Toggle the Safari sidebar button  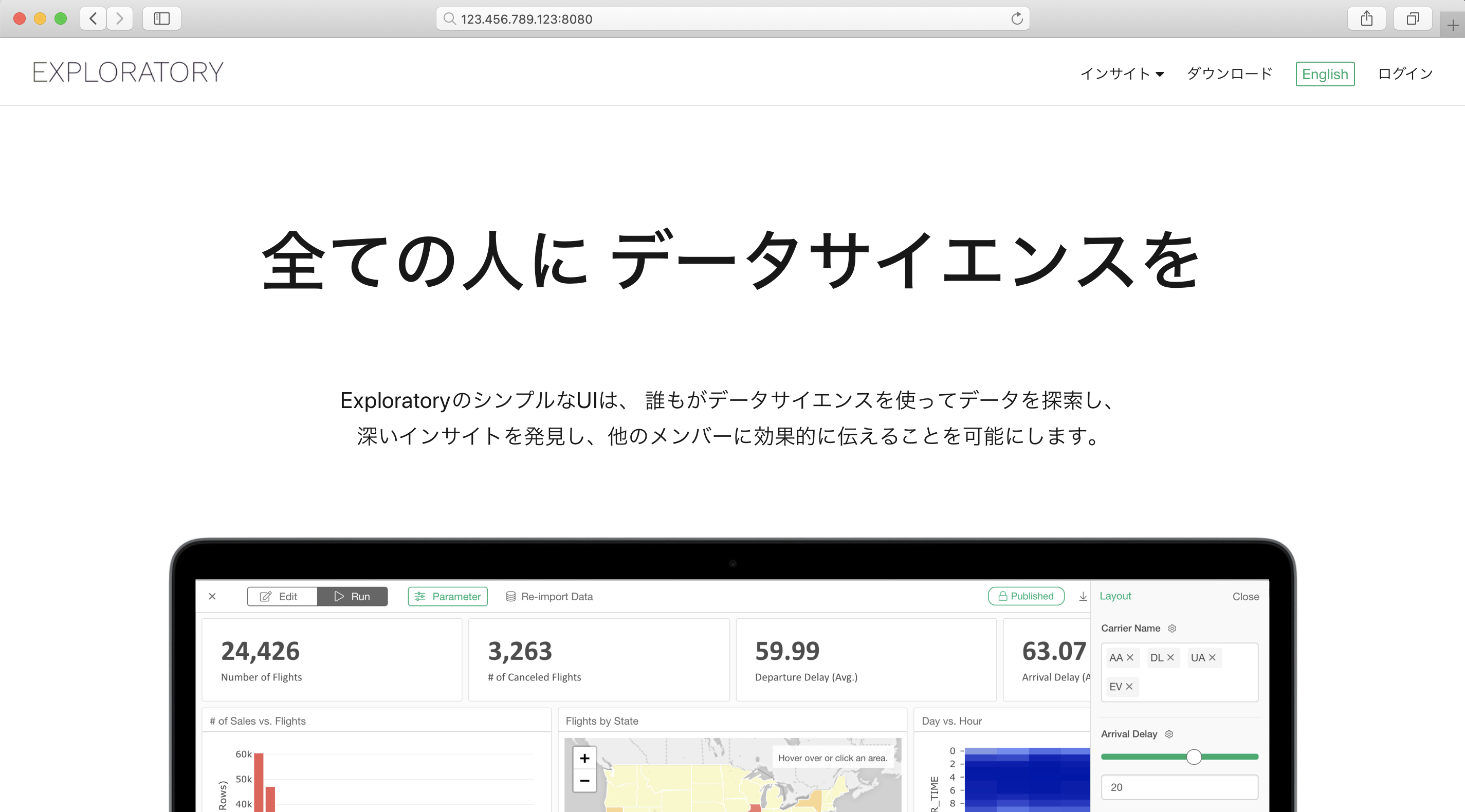[161, 18]
